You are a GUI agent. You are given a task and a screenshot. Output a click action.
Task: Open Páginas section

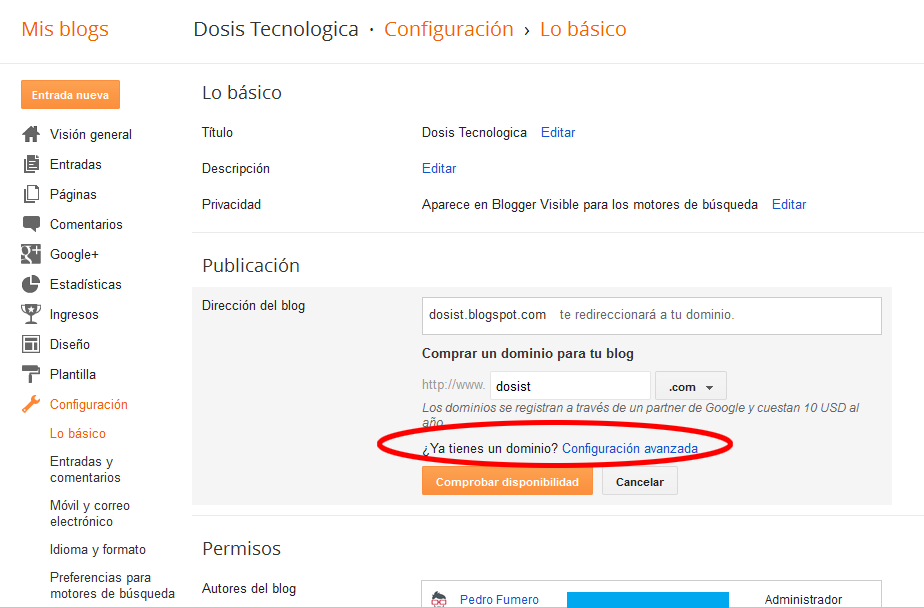pos(73,194)
